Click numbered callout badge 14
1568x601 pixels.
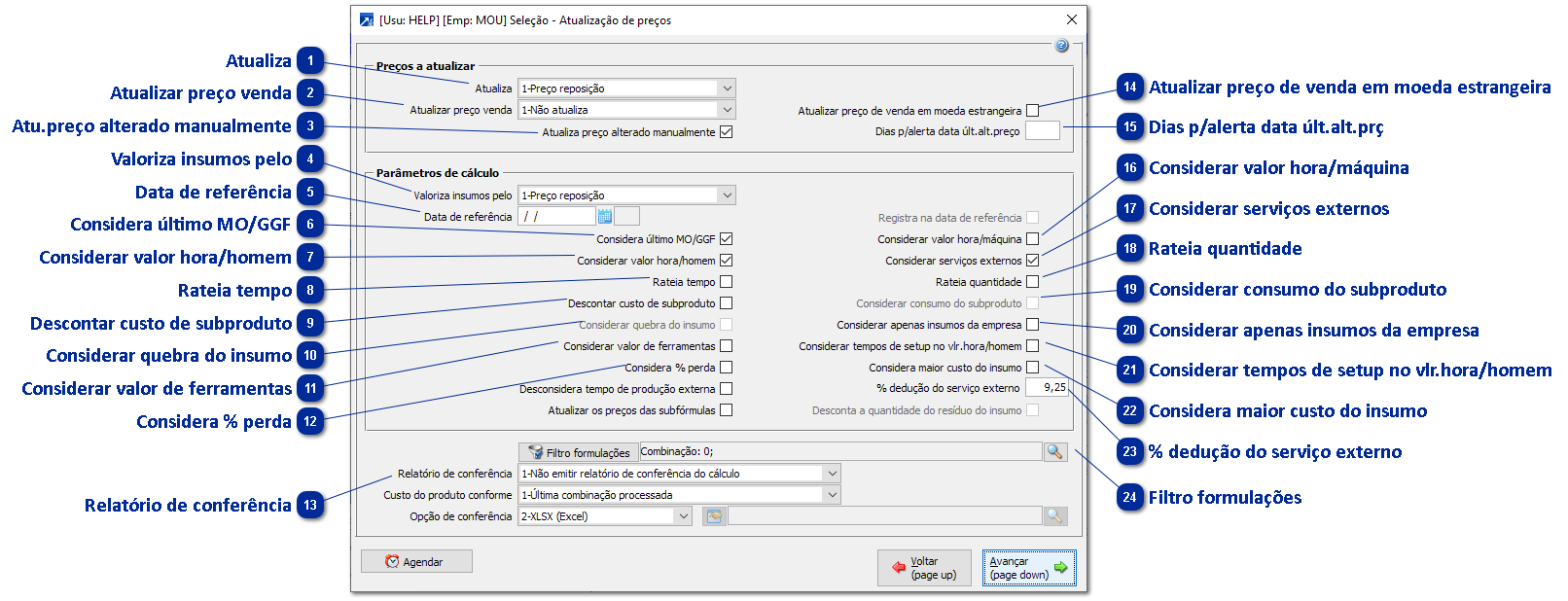[1129, 88]
